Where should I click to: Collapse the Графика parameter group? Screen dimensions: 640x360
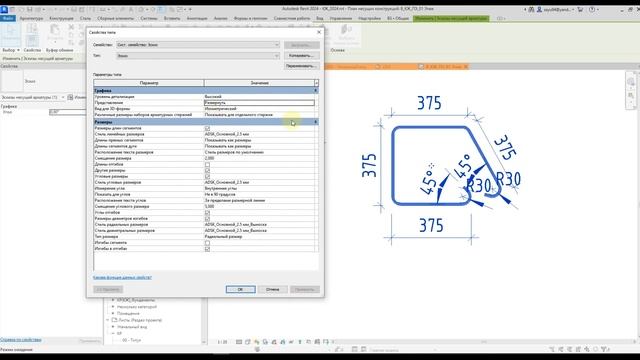315,91
